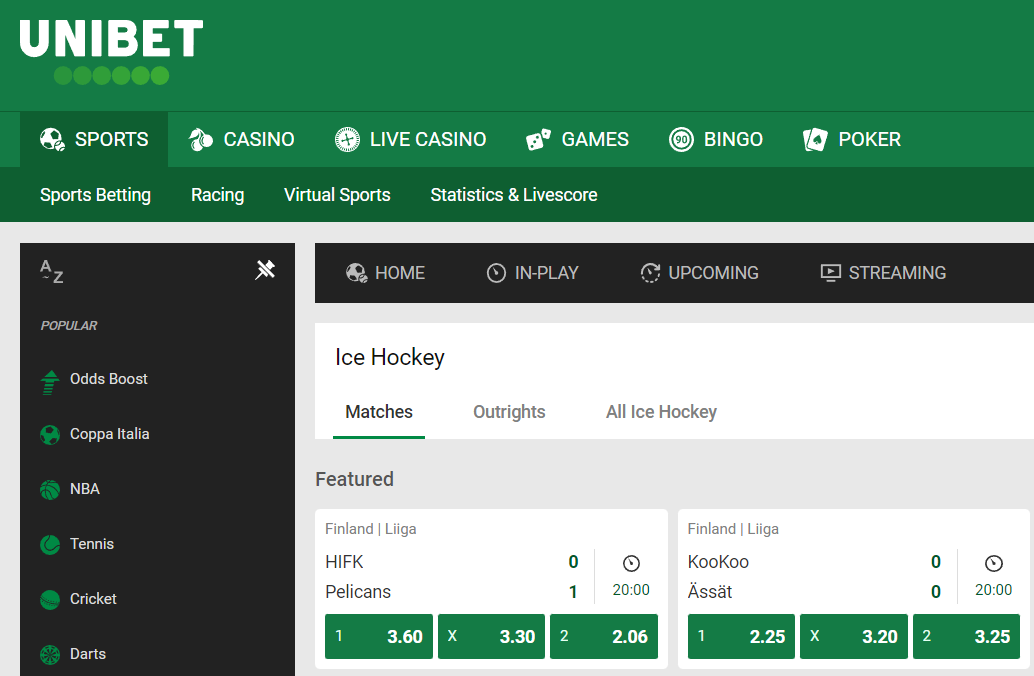Click the Featured section heading

355,479
